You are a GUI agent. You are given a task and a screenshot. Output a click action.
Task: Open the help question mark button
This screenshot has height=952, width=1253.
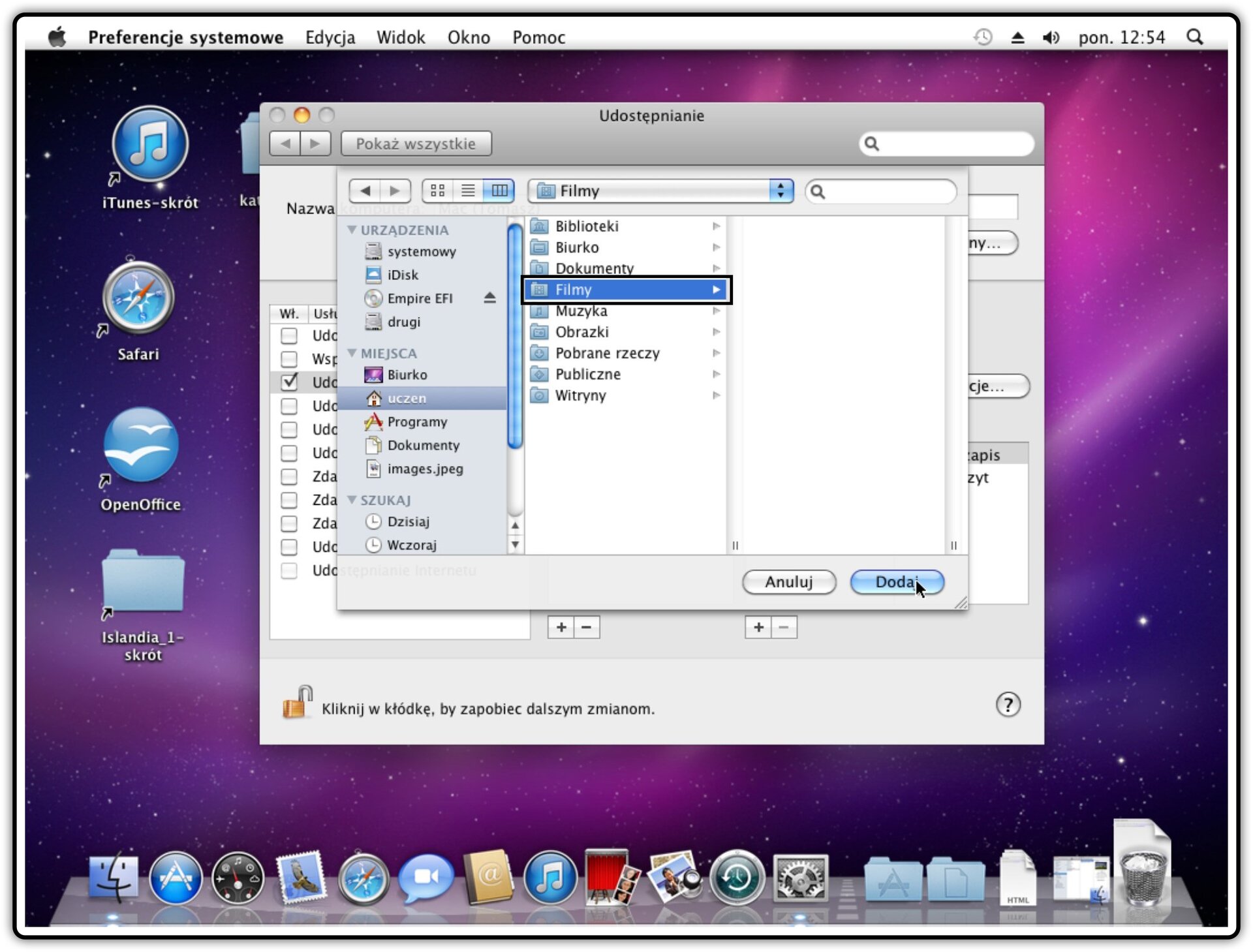tap(1008, 705)
